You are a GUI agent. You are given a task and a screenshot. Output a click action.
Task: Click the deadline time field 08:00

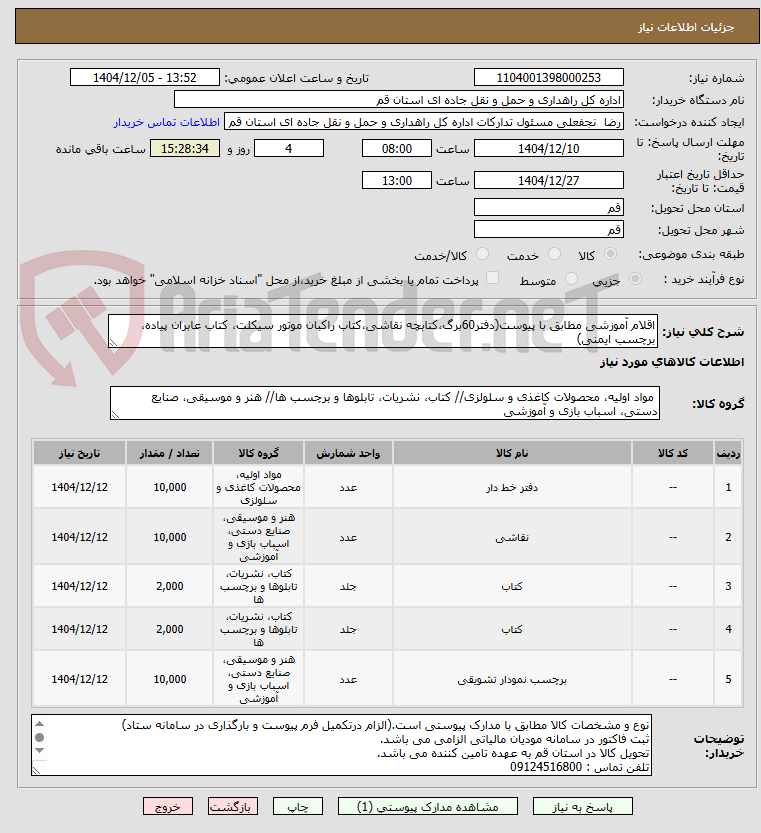point(396,148)
